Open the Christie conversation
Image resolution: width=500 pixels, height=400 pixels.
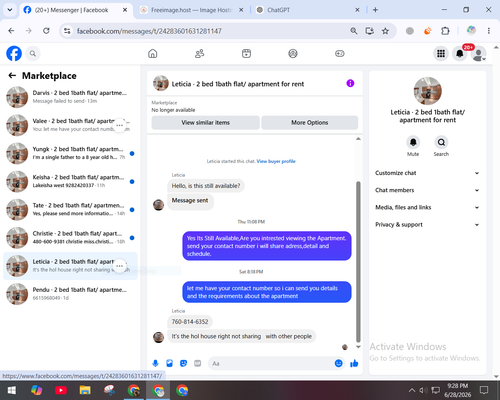tap(70, 238)
